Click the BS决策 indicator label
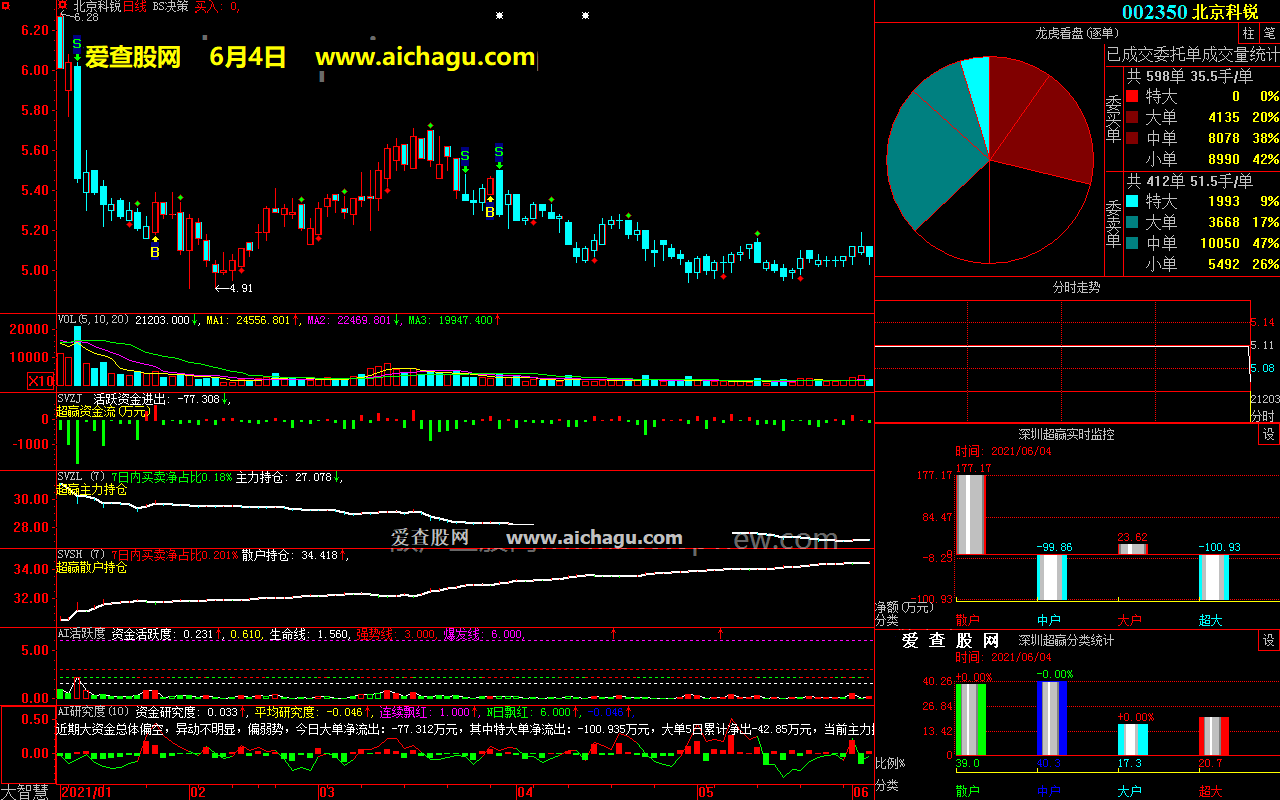 pos(170,6)
